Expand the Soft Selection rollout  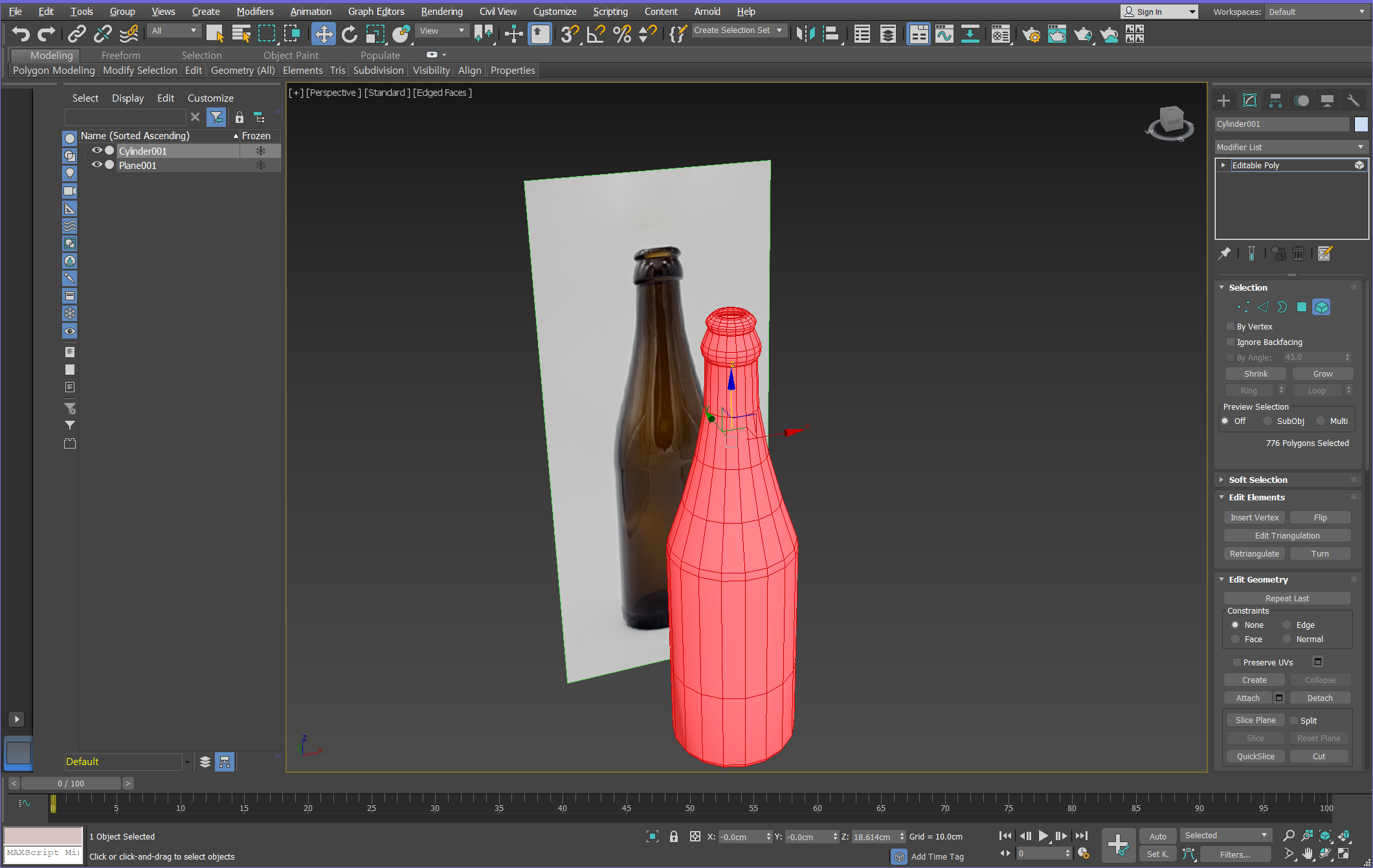1257,480
